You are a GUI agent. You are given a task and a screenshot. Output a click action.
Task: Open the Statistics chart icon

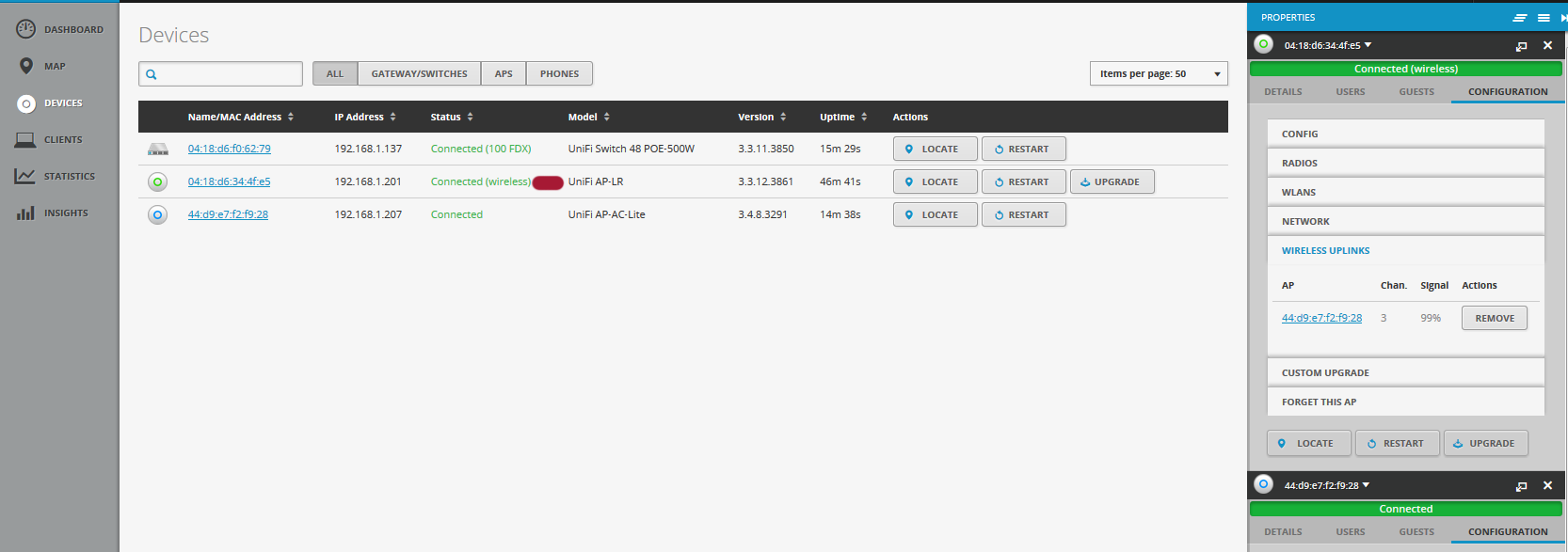25,176
